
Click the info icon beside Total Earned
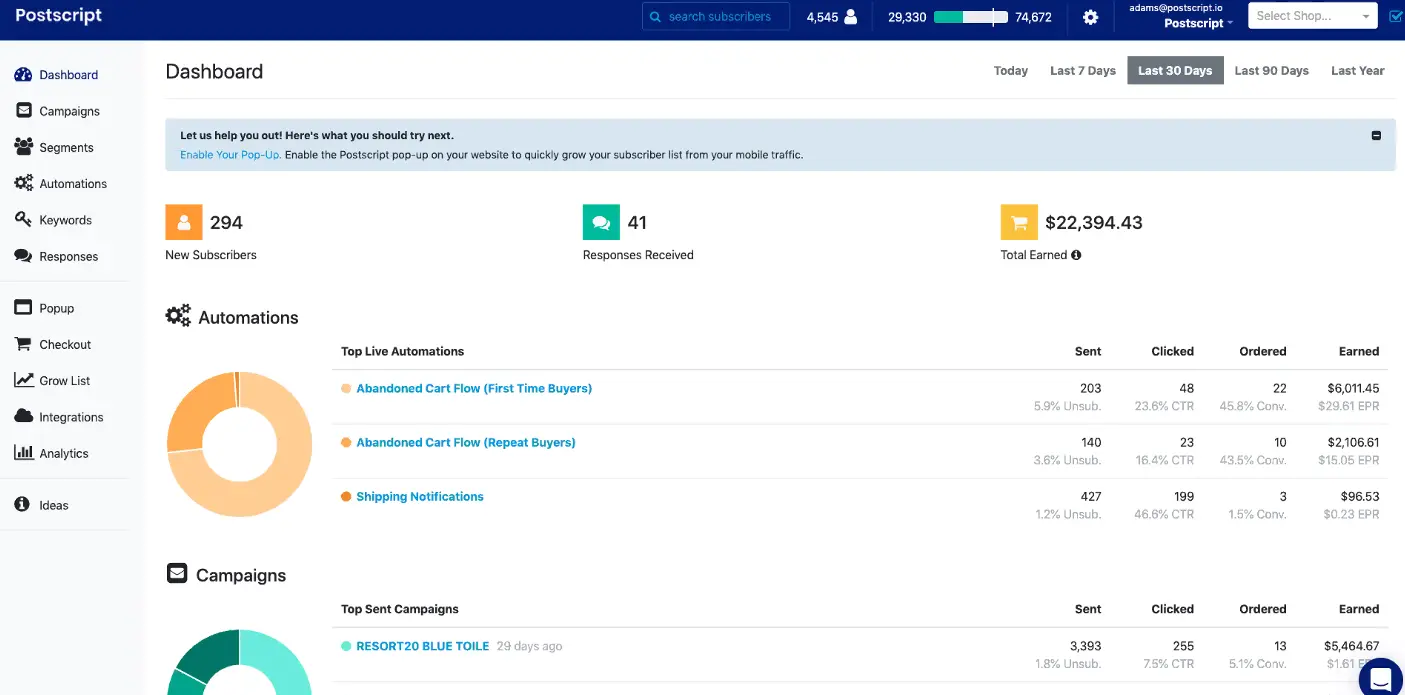click(x=1076, y=255)
